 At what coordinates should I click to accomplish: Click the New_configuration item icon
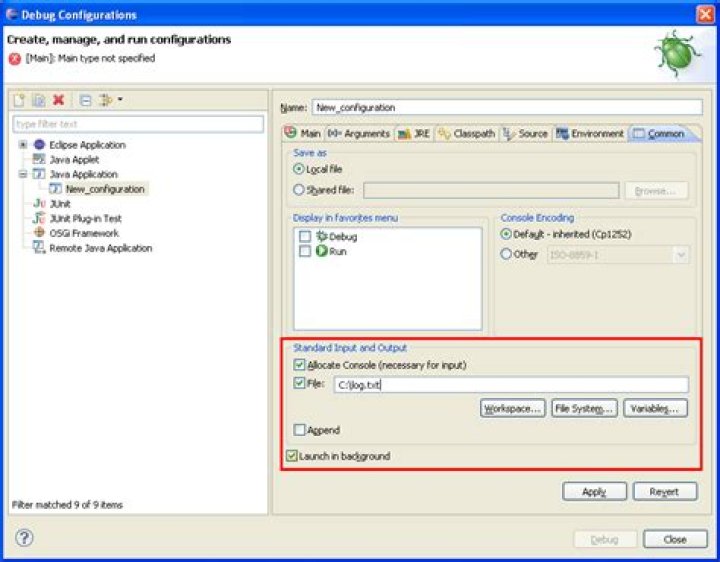point(55,189)
